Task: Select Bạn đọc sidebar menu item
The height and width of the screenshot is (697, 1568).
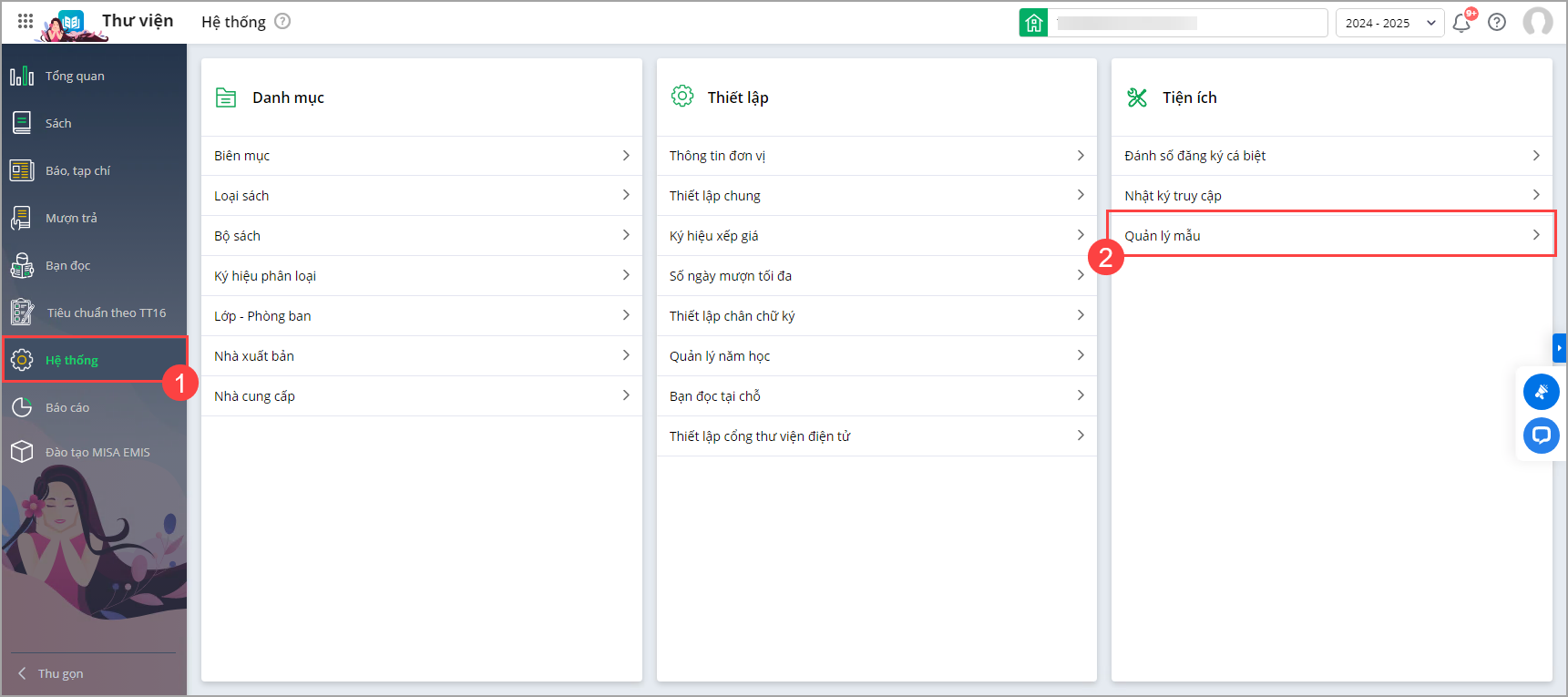Action: (67, 265)
